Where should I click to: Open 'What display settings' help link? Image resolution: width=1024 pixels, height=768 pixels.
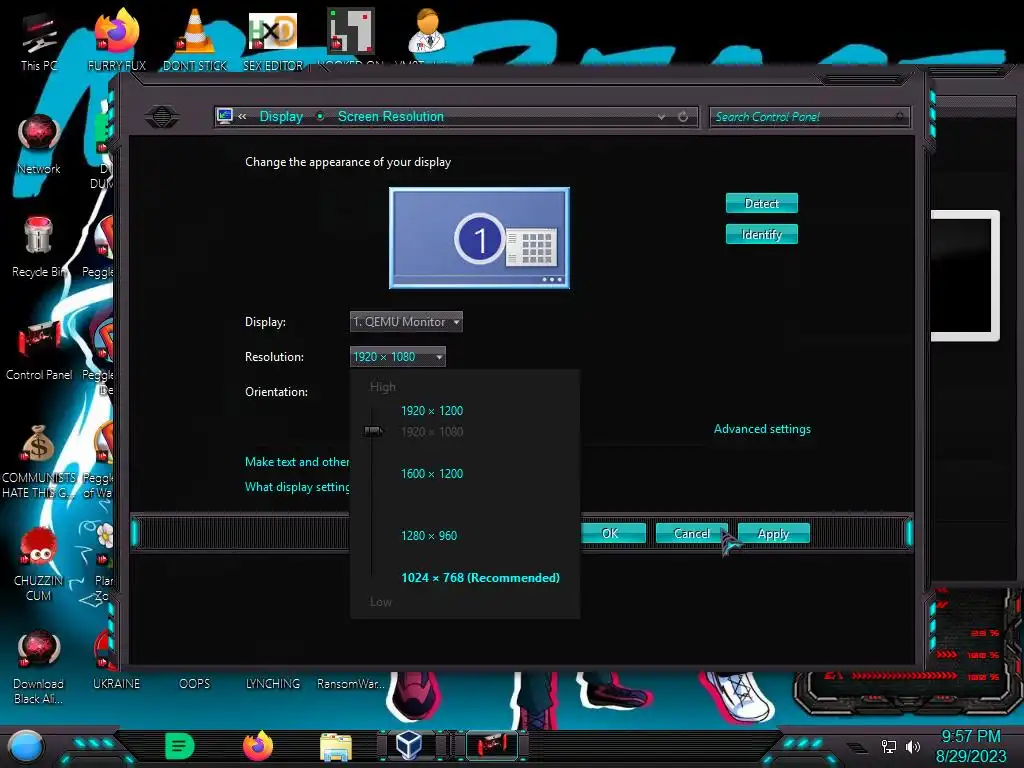(x=297, y=487)
